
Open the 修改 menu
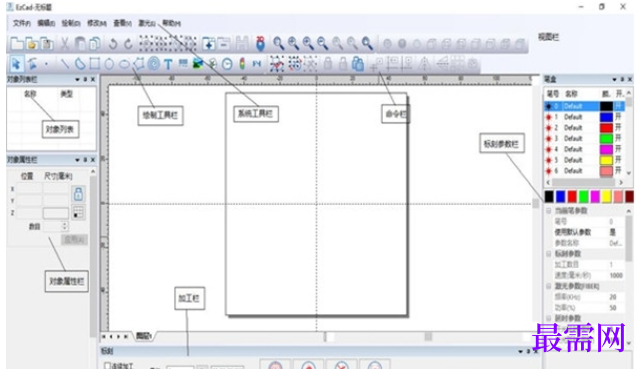click(x=97, y=23)
